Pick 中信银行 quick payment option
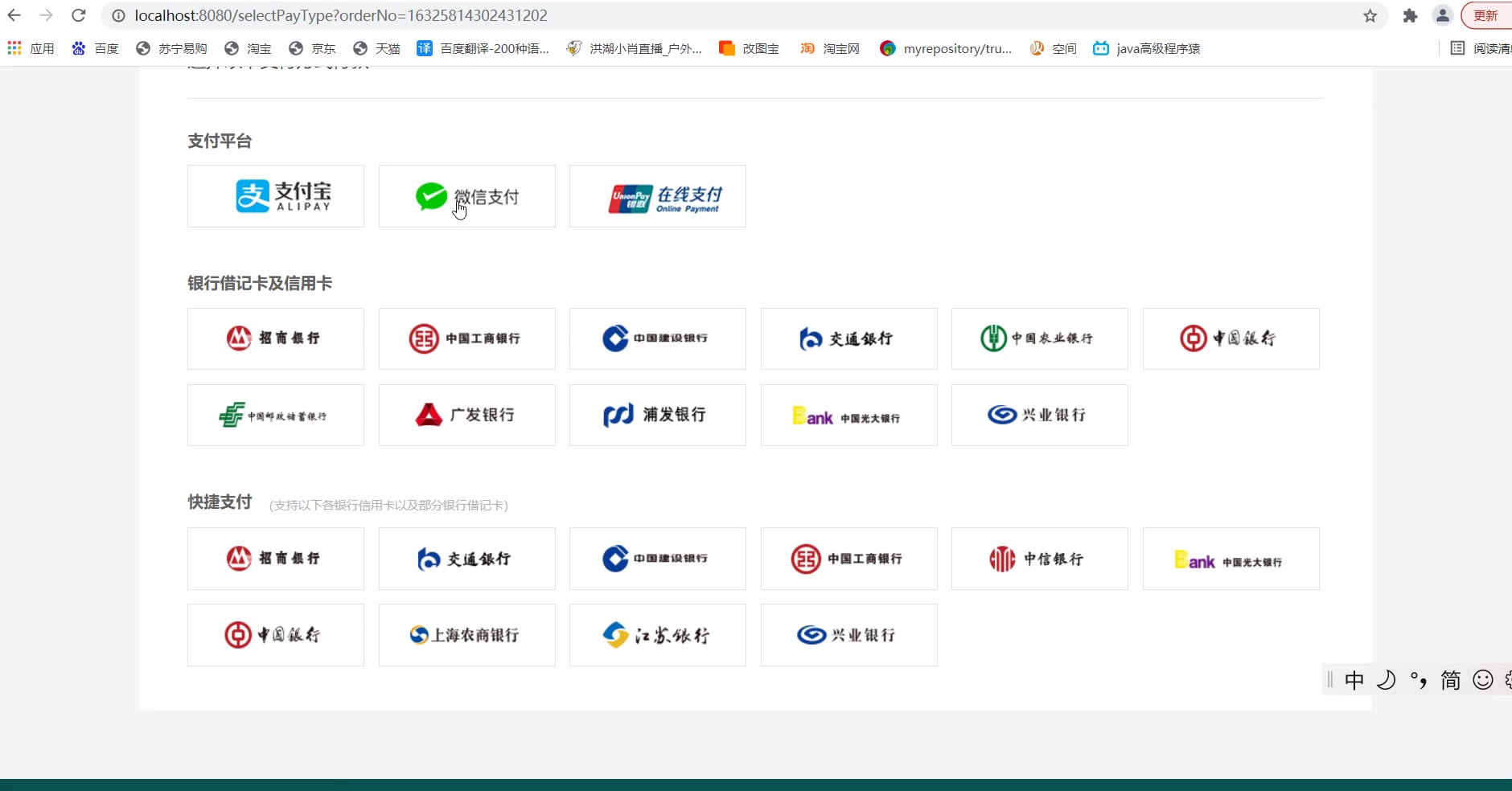 pos(1040,559)
